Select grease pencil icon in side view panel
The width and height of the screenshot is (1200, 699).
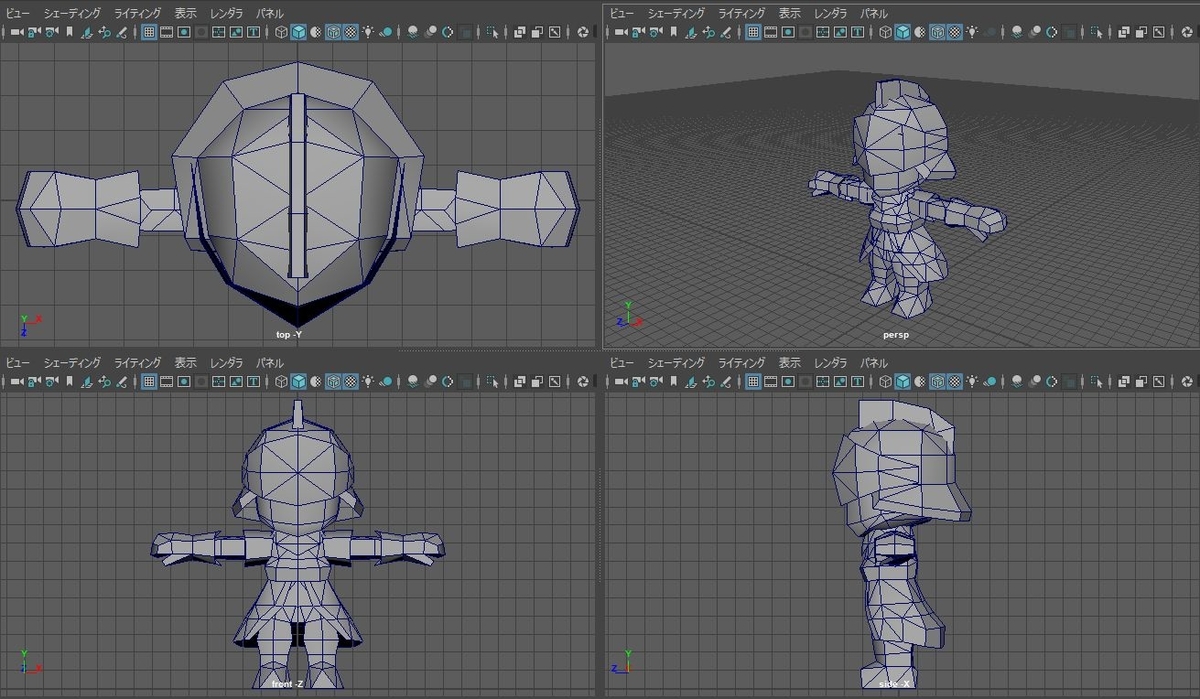(x=726, y=381)
